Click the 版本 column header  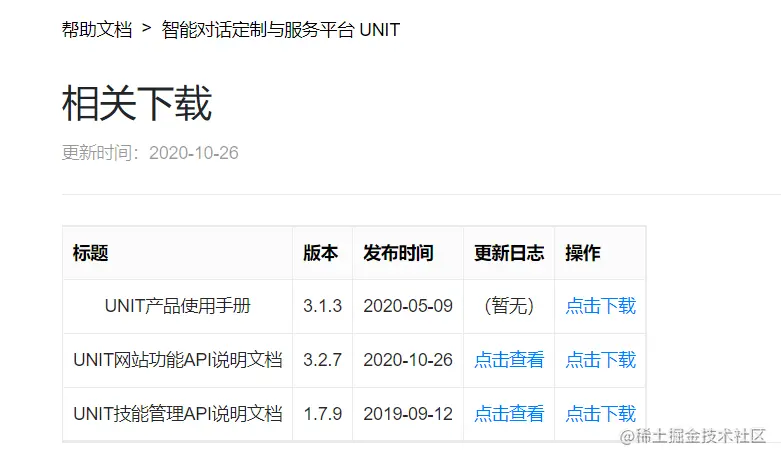(321, 253)
